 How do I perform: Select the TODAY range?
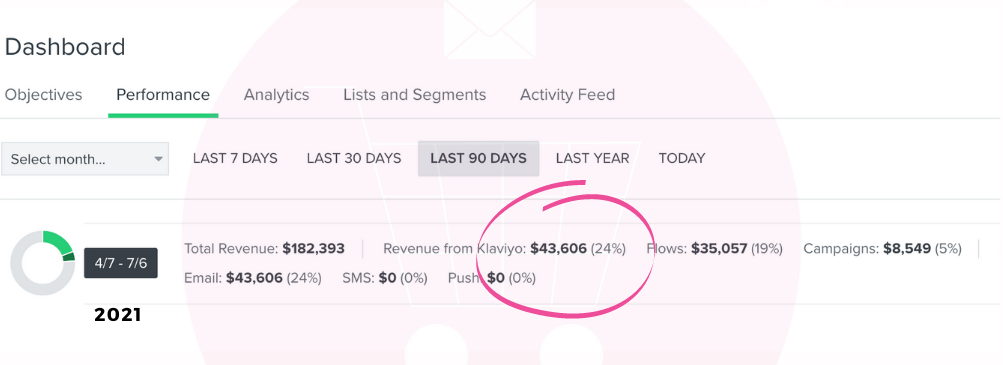[x=682, y=159]
